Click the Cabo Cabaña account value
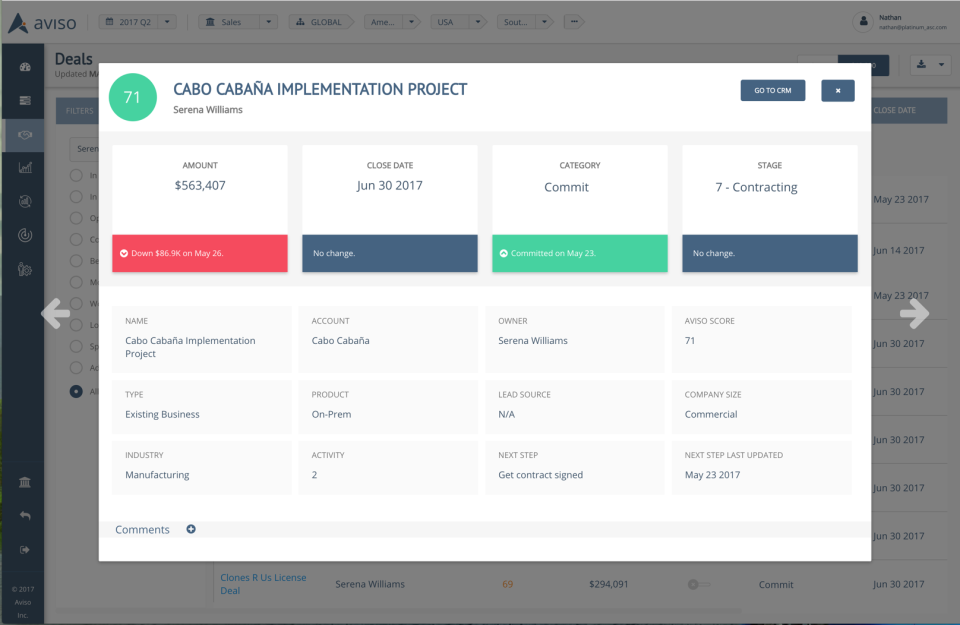The width and height of the screenshot is (960, 625). pos(340,341)
